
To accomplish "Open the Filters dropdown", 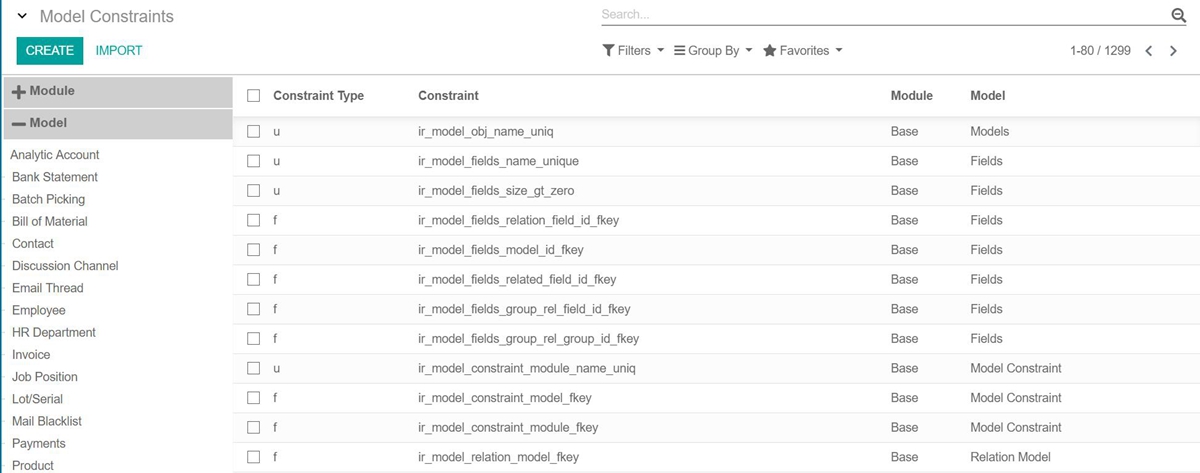I will [x=633, y=50].
